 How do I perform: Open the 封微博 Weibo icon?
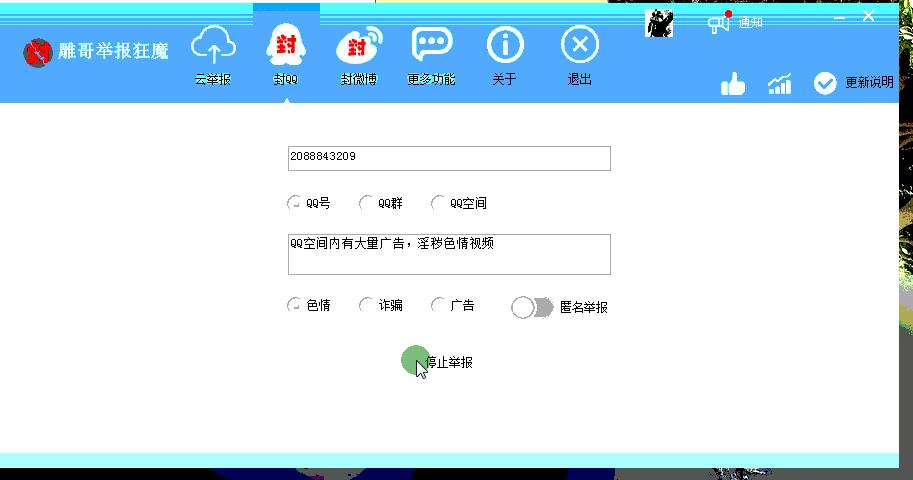(x=359, y=46)
